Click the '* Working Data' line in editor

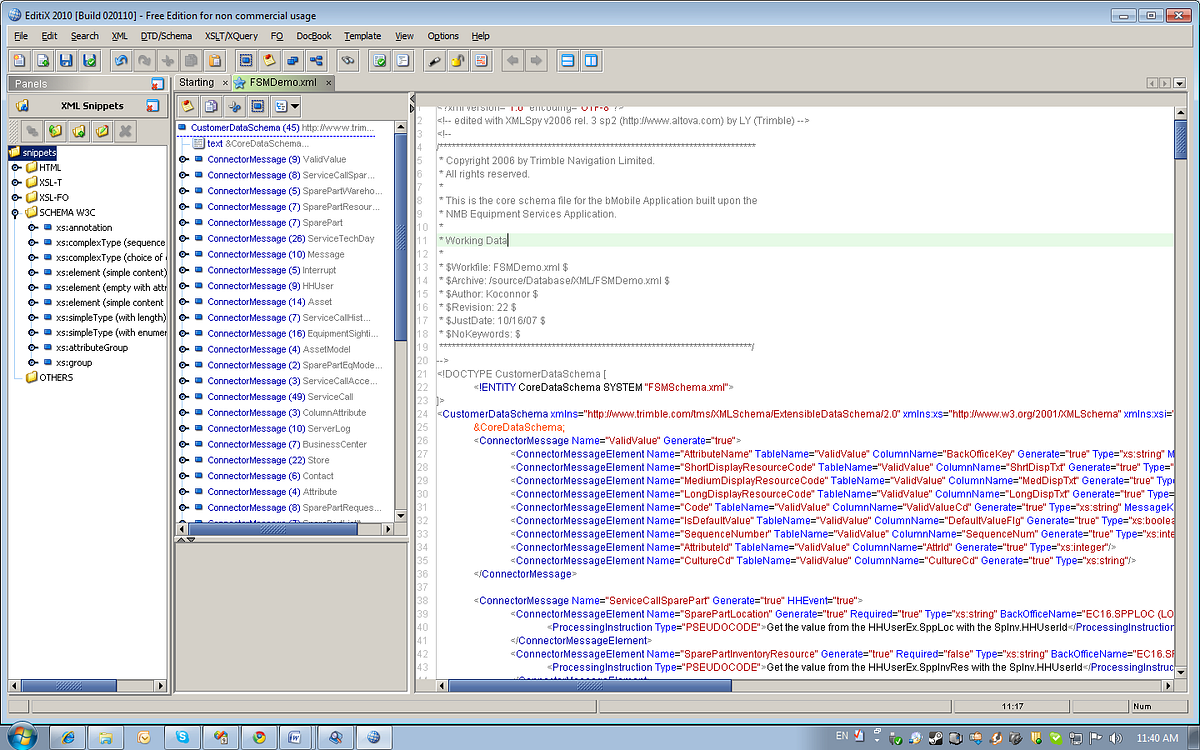pos(477,240)
